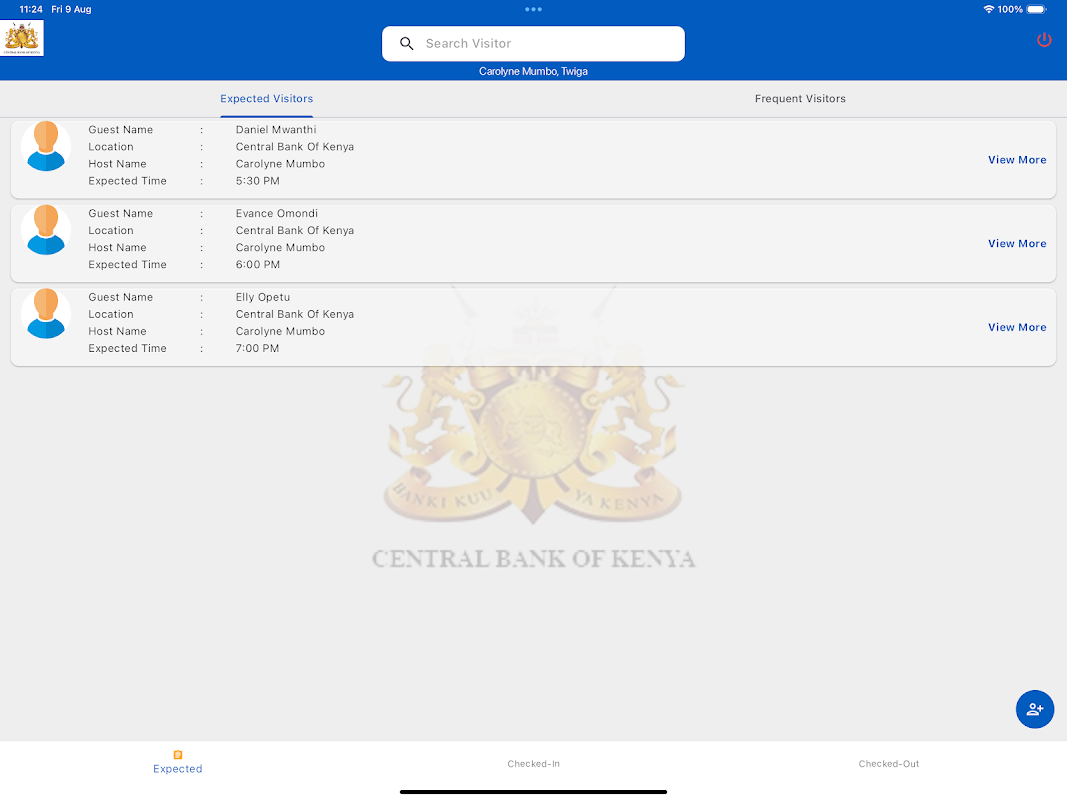This screenshot has width=1067, height=800.
Task: Tap the three-dot multitasking indicator
Action: 534,10
